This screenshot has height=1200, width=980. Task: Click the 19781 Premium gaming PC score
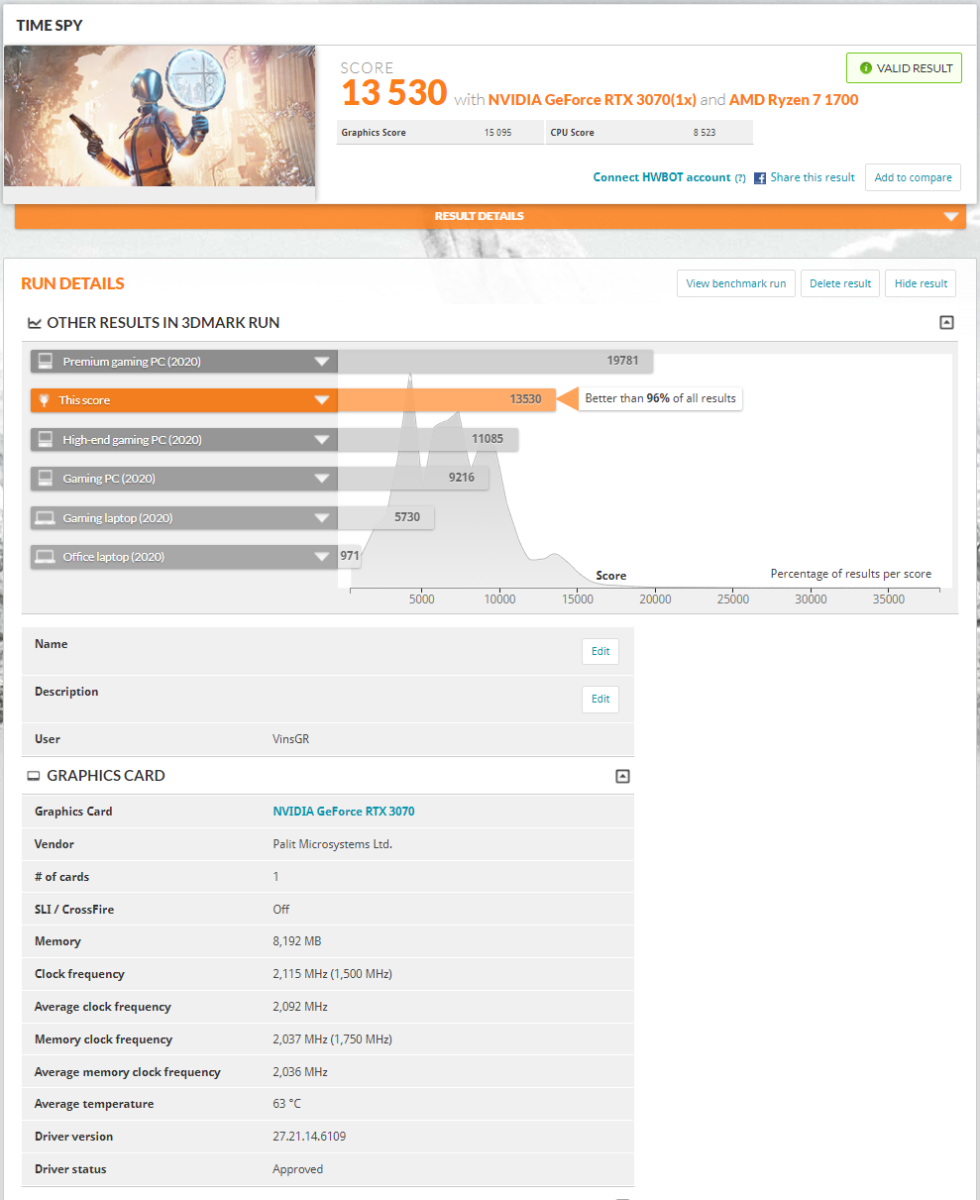[622, 361]
